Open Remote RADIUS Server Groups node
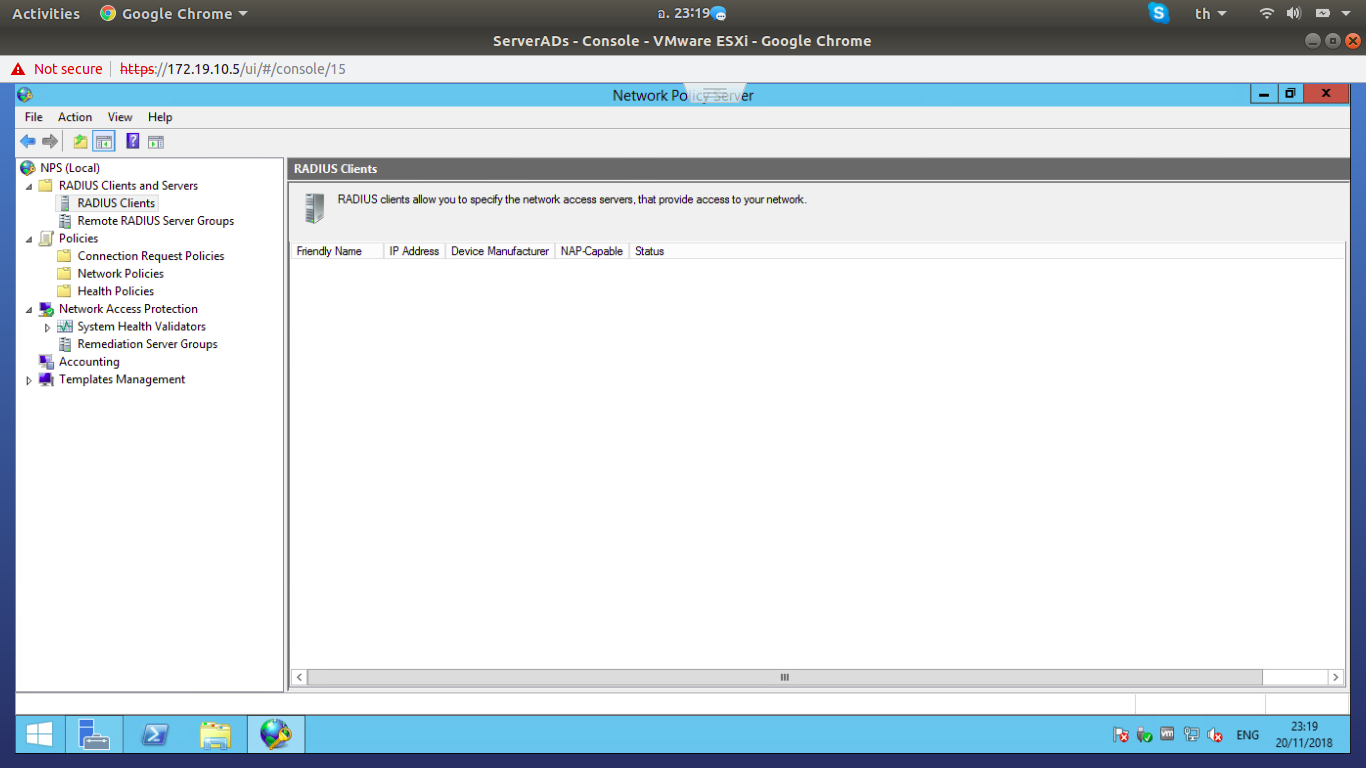 coord(156,221)
